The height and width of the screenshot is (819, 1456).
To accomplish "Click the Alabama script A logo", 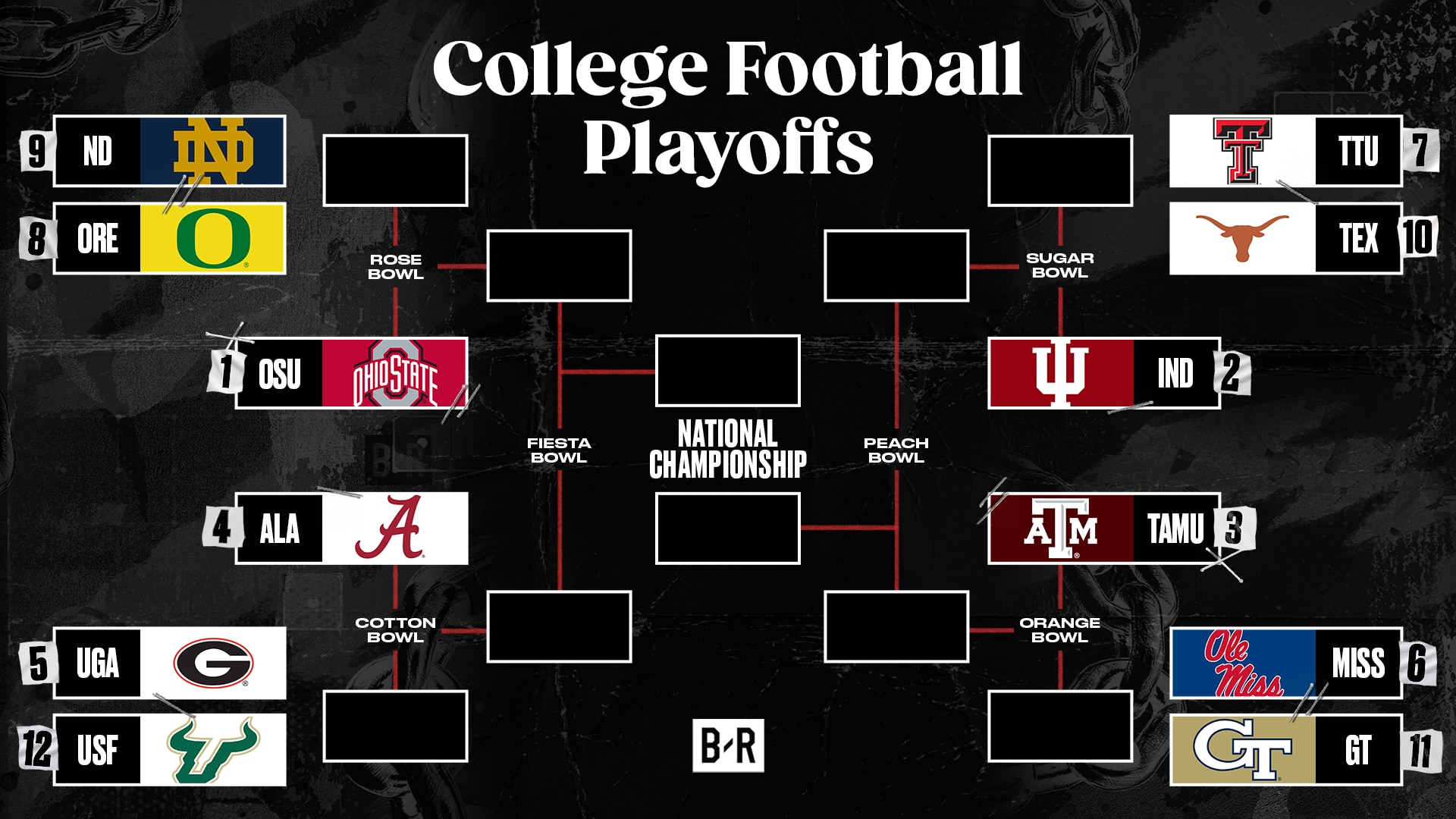I will 390,528.
